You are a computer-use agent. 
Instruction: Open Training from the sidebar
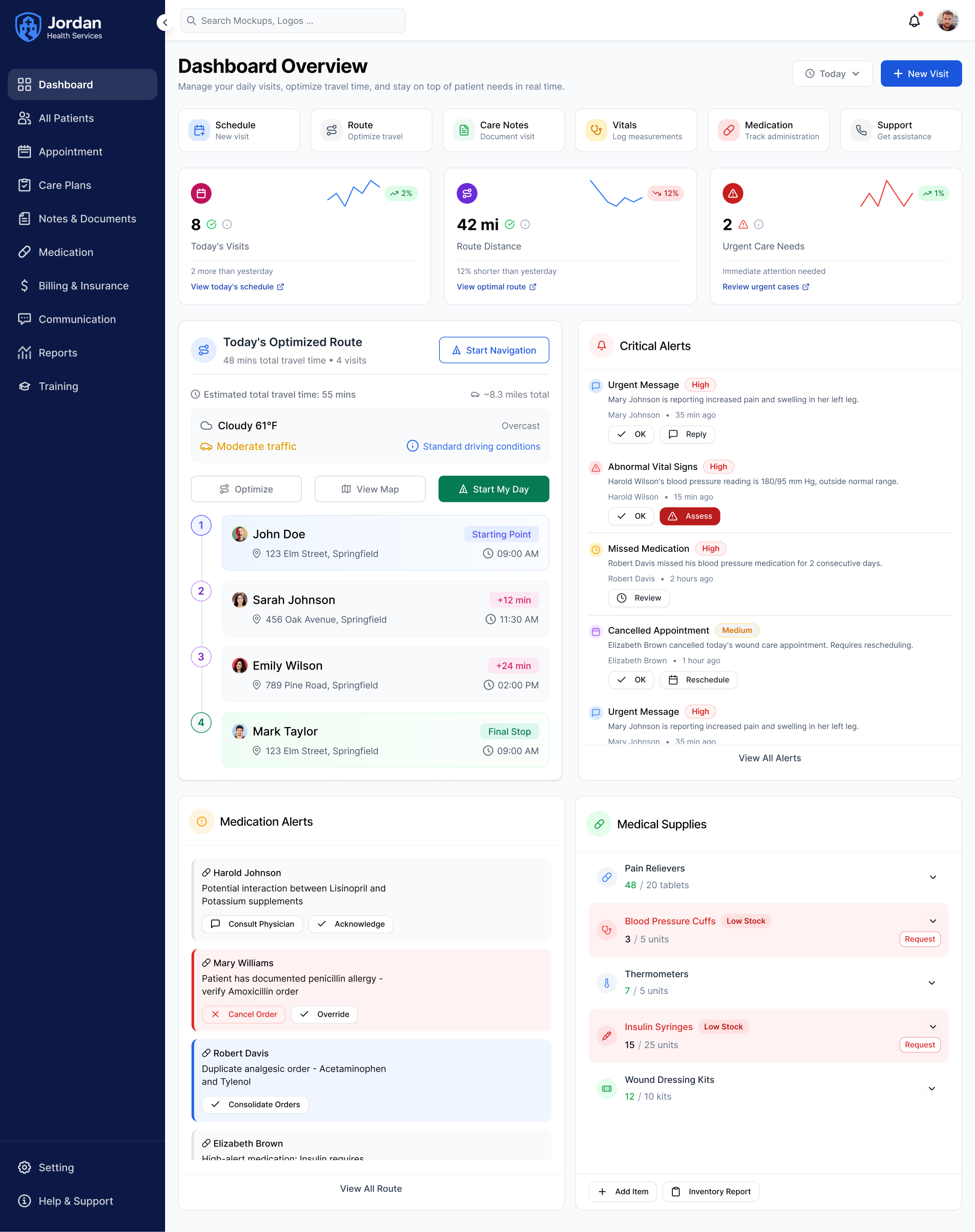82,386
